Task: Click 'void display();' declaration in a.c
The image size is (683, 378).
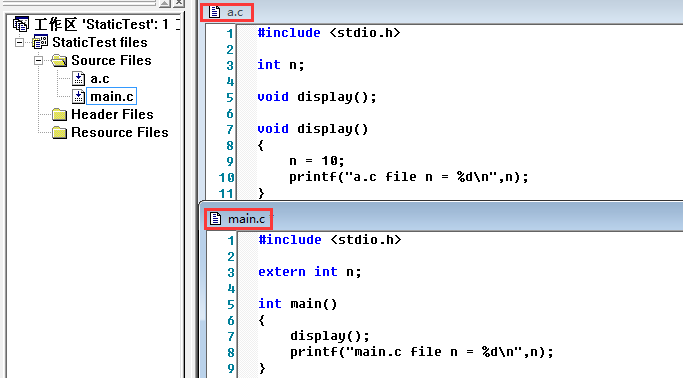Action: pyautogui.click(x=317, y=97)
